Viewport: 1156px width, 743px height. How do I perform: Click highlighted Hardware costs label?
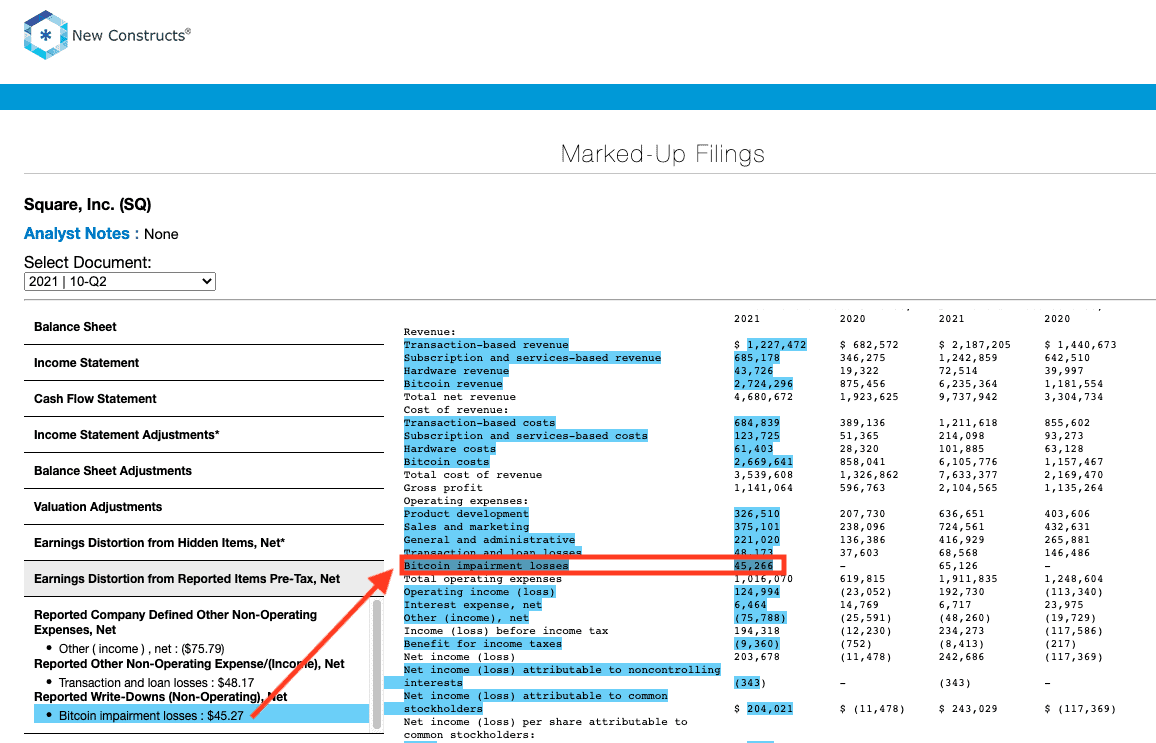[450, 449]
